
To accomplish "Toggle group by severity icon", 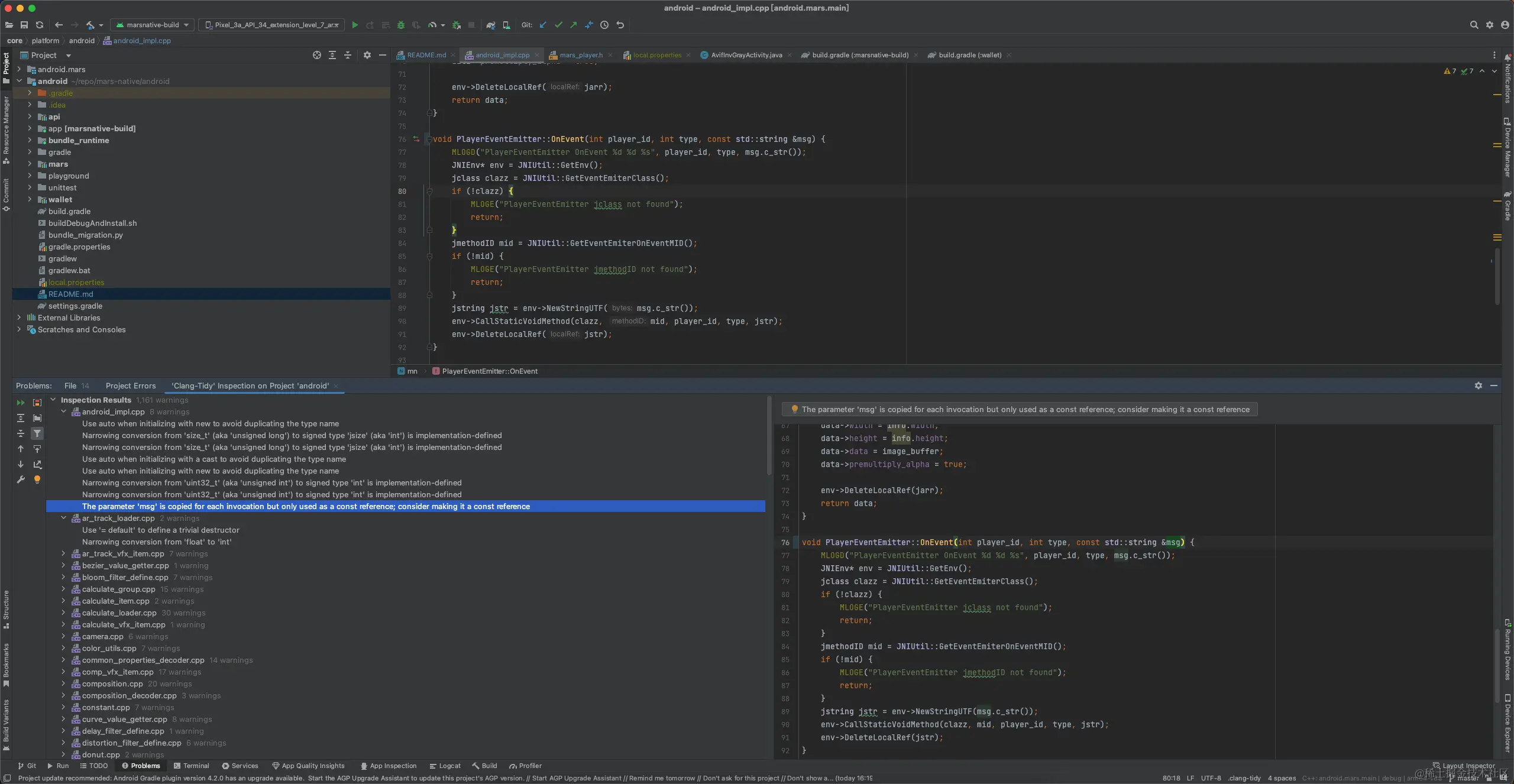I will coord(37,403).
